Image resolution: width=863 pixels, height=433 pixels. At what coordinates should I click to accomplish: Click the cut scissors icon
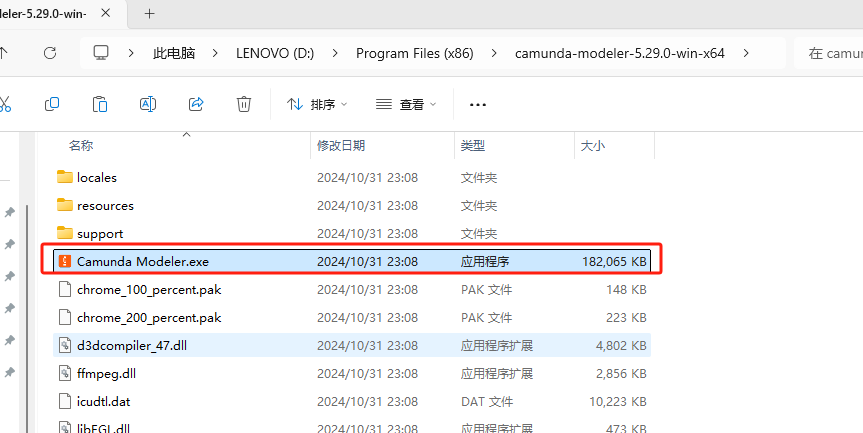5,103
